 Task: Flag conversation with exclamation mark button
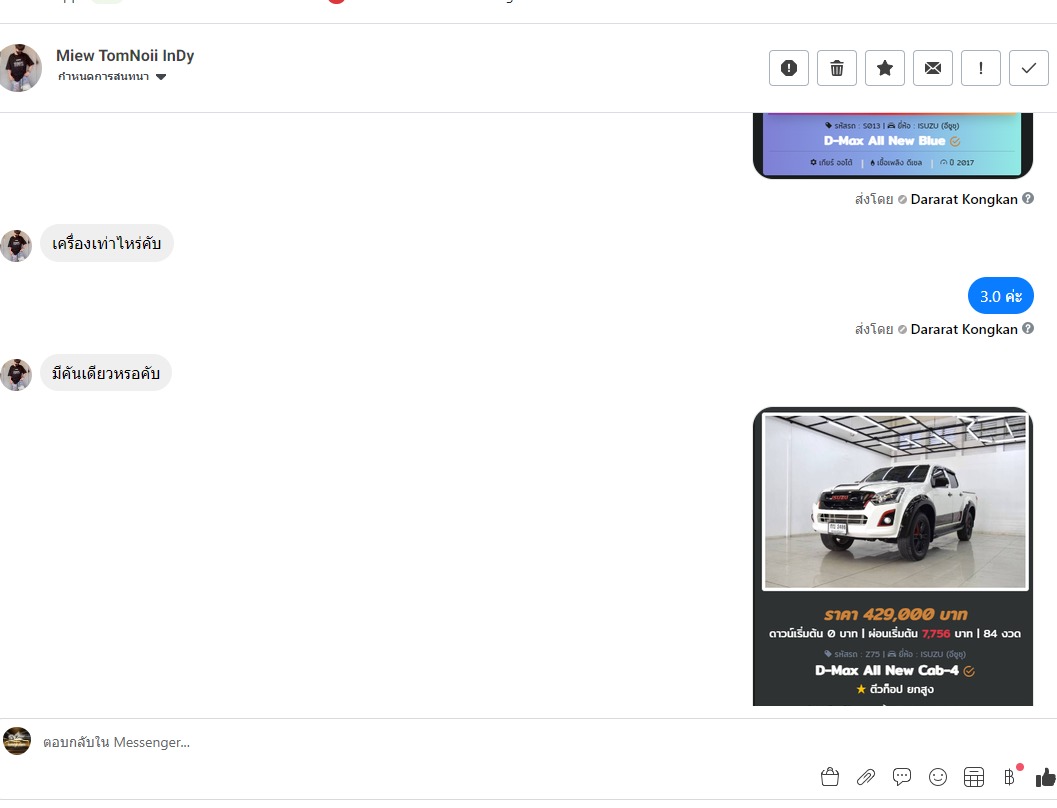click(981, 68)
